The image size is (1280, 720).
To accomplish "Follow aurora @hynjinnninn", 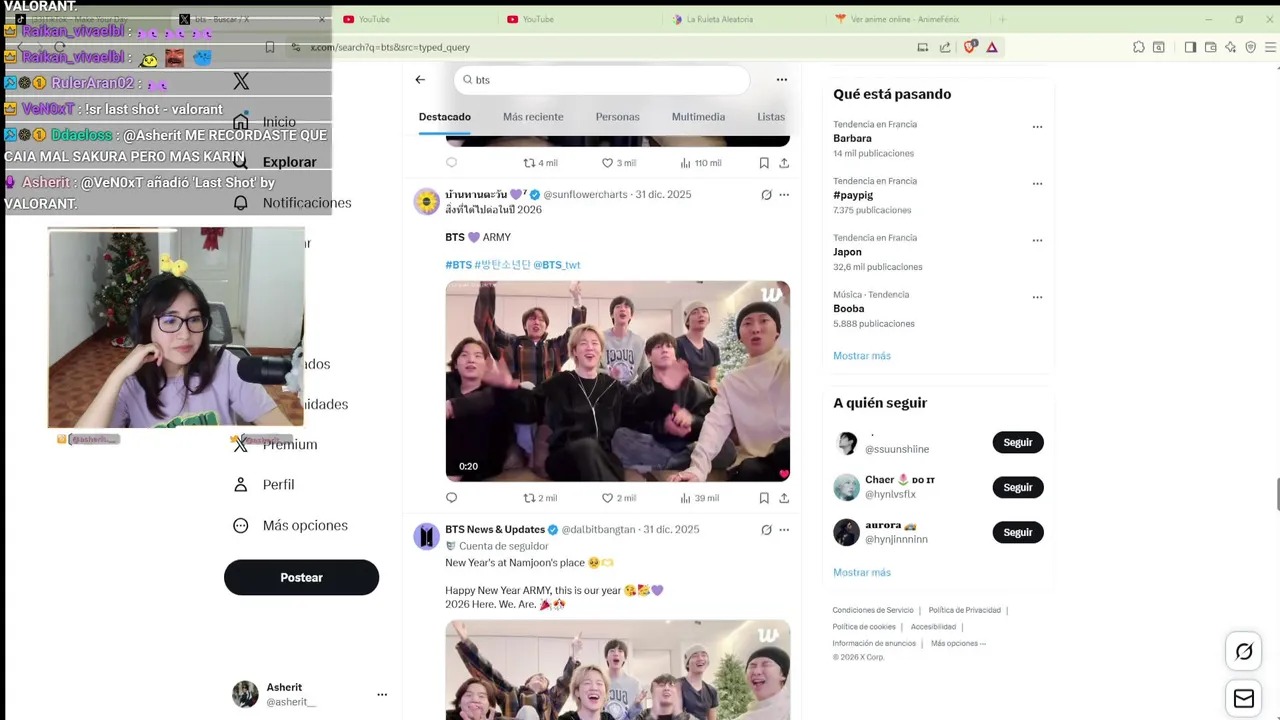I will pos(1018,533).
